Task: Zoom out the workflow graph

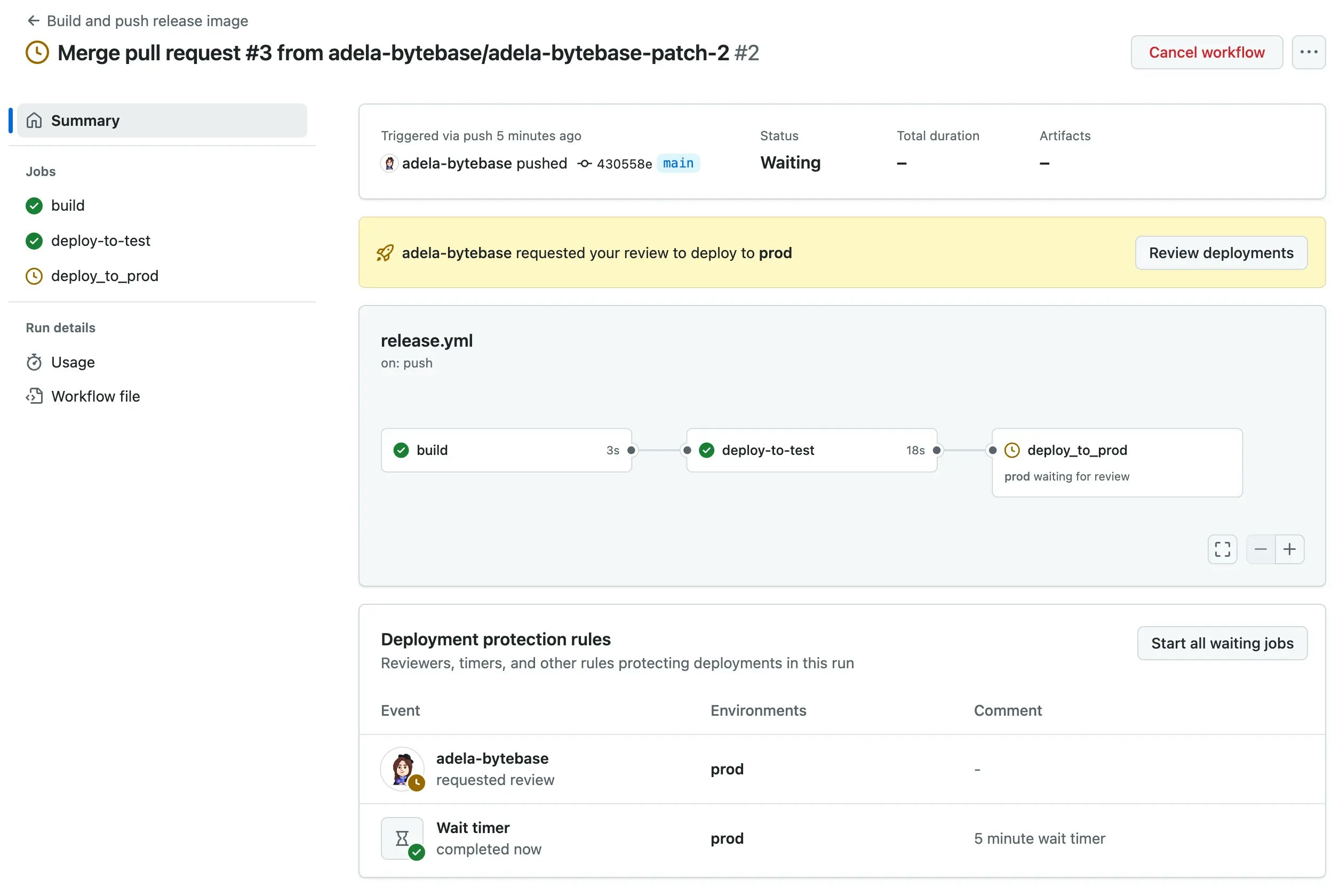Action: click(1260, 549)
